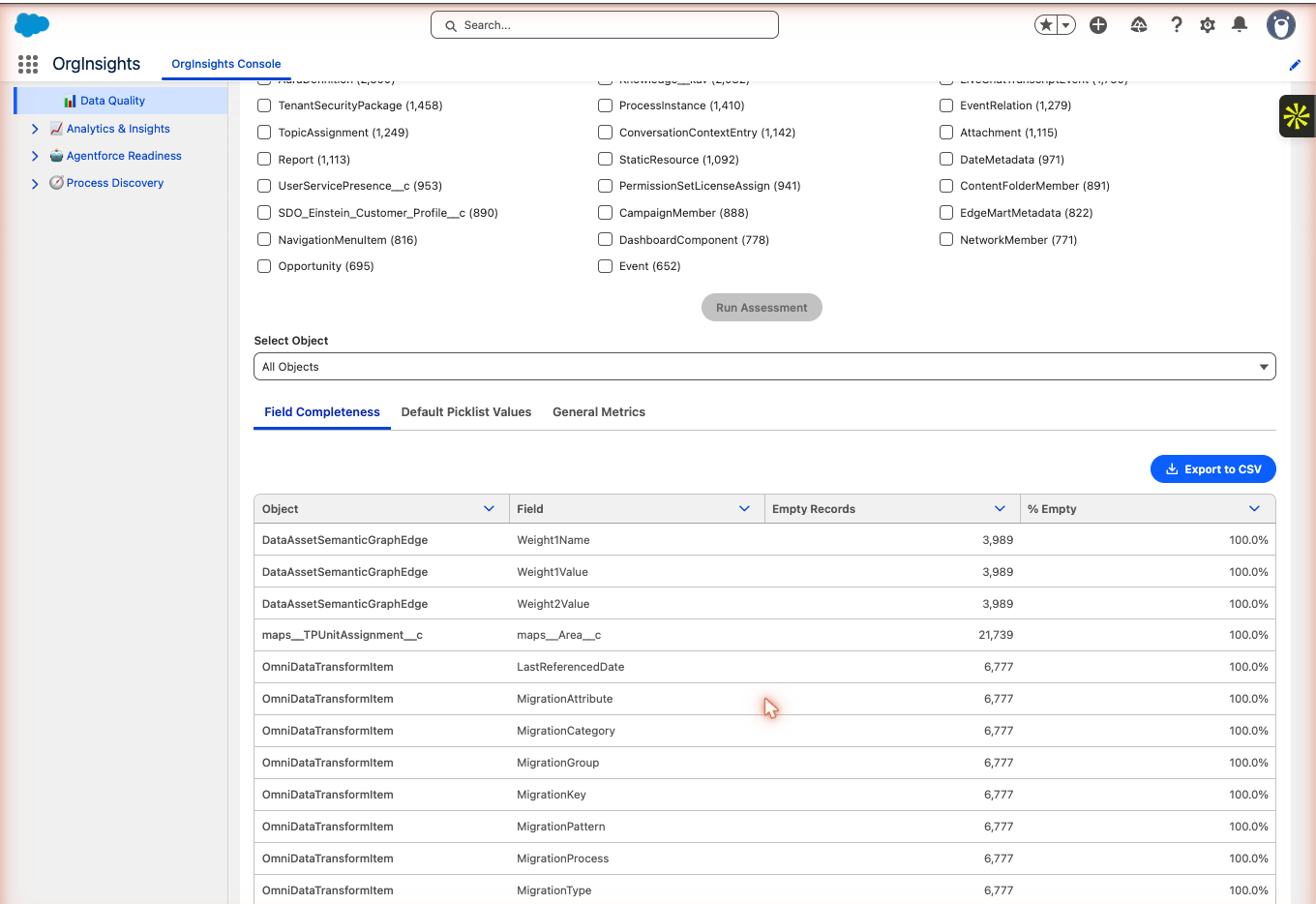Open the Agentforce Readiness link
Screen dimensions: 1316x904
124,156
